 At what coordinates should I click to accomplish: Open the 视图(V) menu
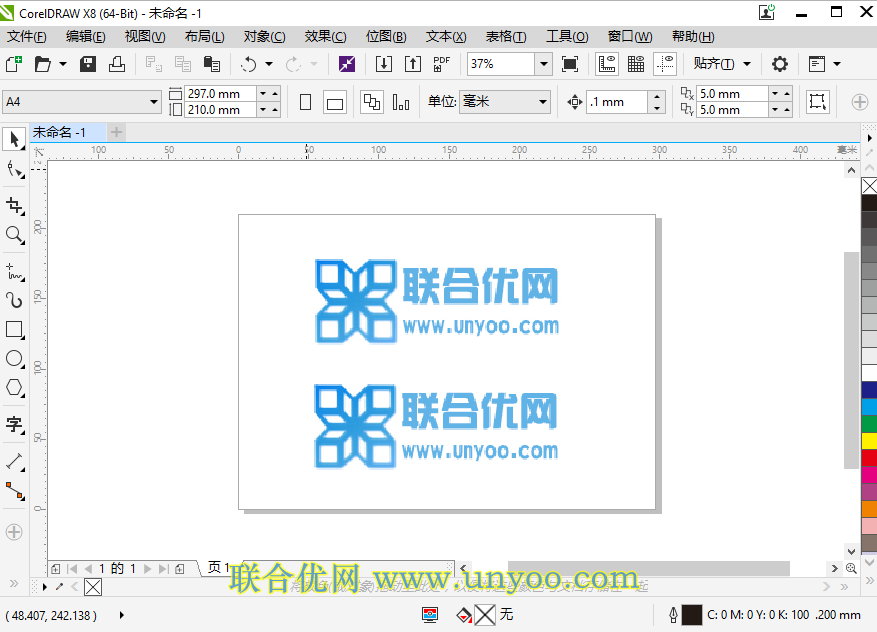pos(145,37)
